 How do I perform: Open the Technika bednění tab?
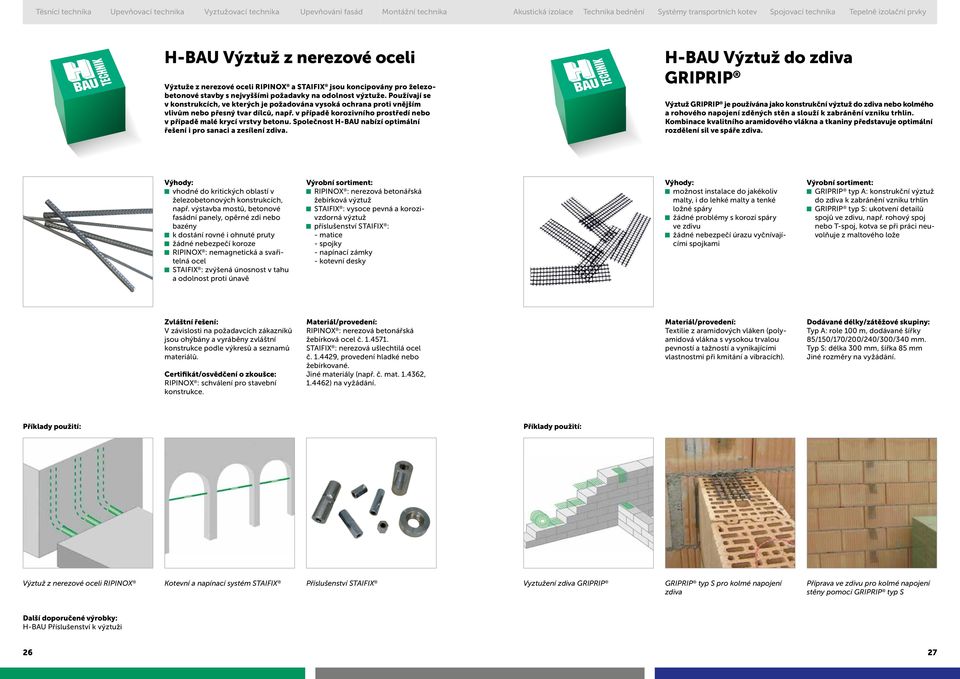pos(613,12)
